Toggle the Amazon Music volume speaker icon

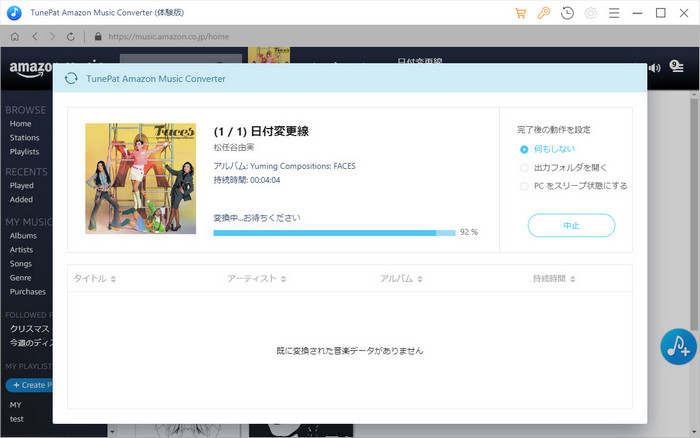point(654,68)
